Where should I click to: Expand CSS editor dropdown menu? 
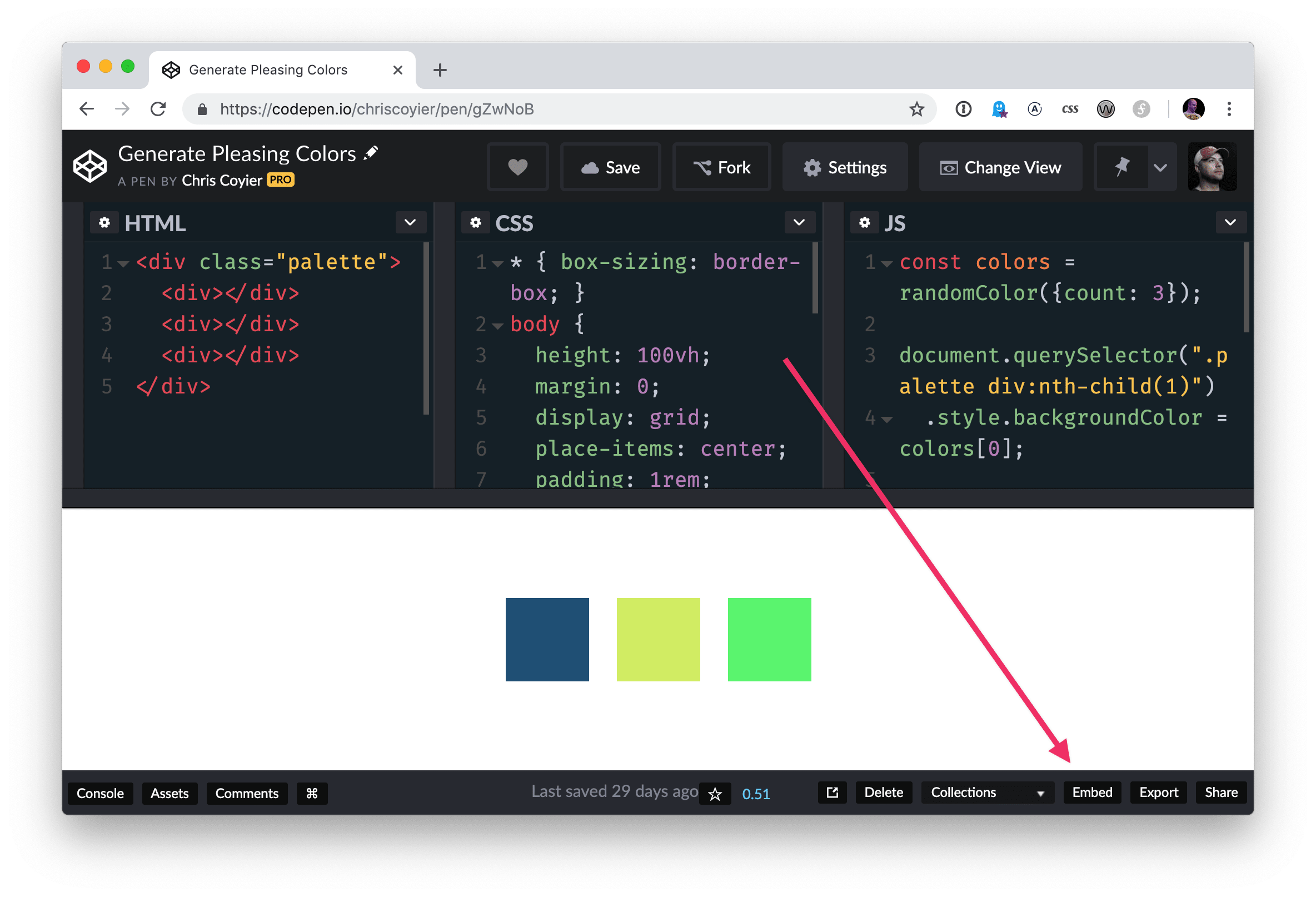(x=799, y=222)
